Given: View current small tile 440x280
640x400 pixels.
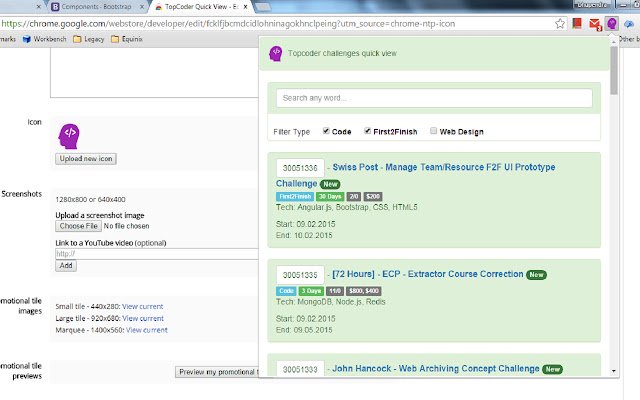Looking at the screenshot, I should tap(142, 307).
